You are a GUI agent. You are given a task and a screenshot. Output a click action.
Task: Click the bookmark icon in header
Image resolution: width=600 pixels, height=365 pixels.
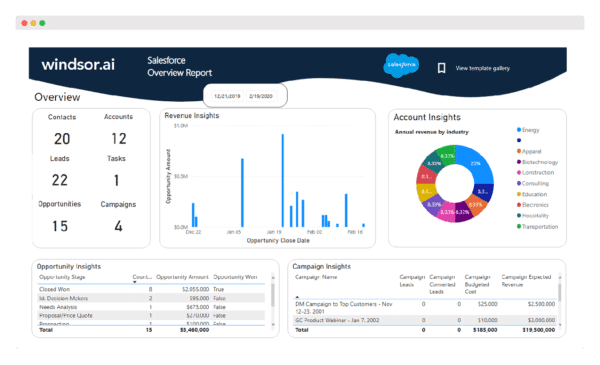tap(441, 68)
